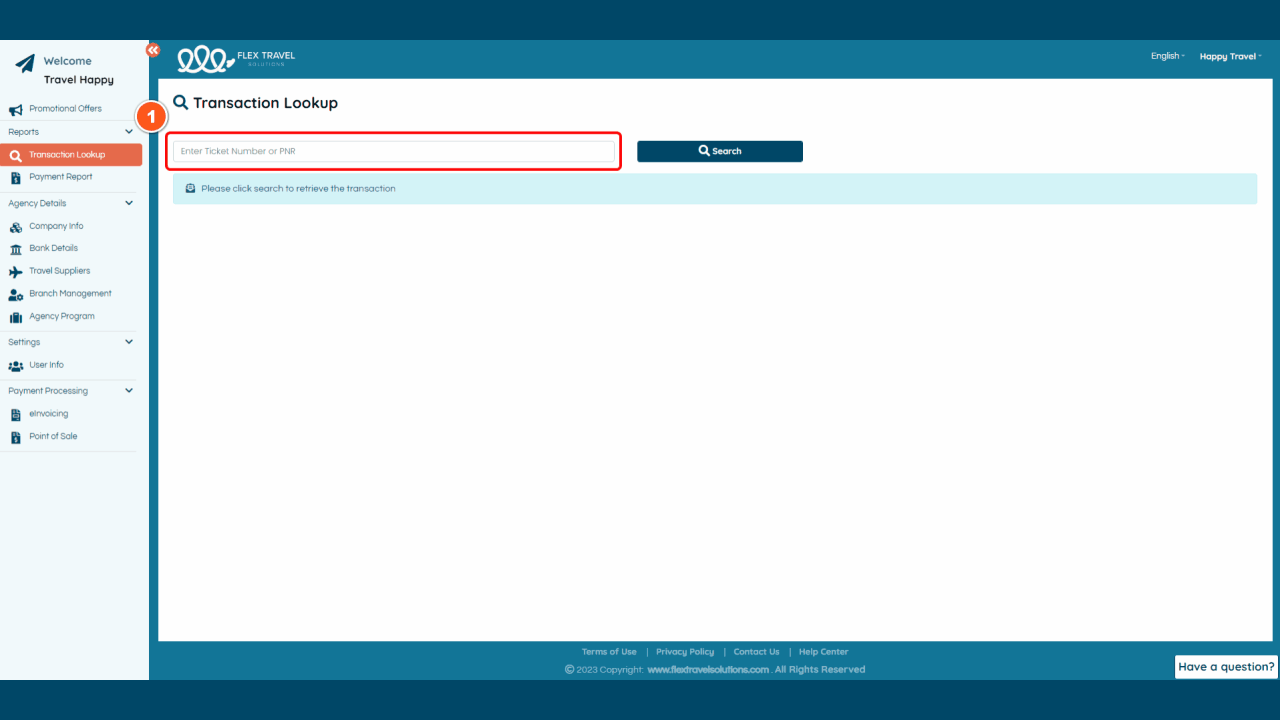Click the Agency Program suitcase icon
The image size is (1280, 720).
click(16, 317)
